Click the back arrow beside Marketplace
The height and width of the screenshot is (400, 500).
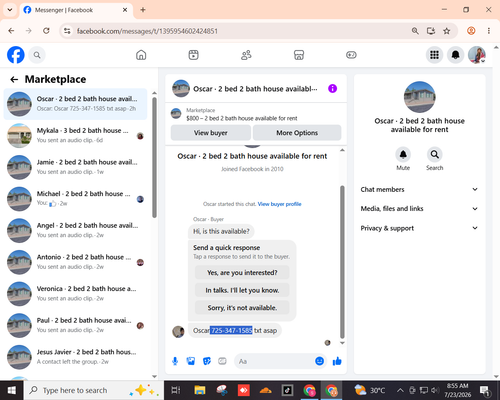(x=14, y=79)
